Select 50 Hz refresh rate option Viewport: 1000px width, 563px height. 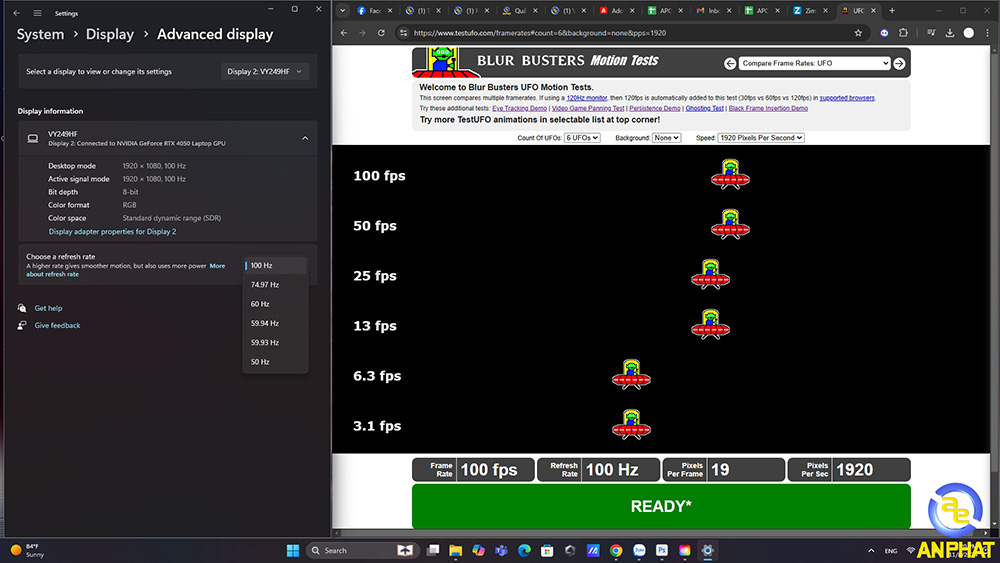coord(276,362)
